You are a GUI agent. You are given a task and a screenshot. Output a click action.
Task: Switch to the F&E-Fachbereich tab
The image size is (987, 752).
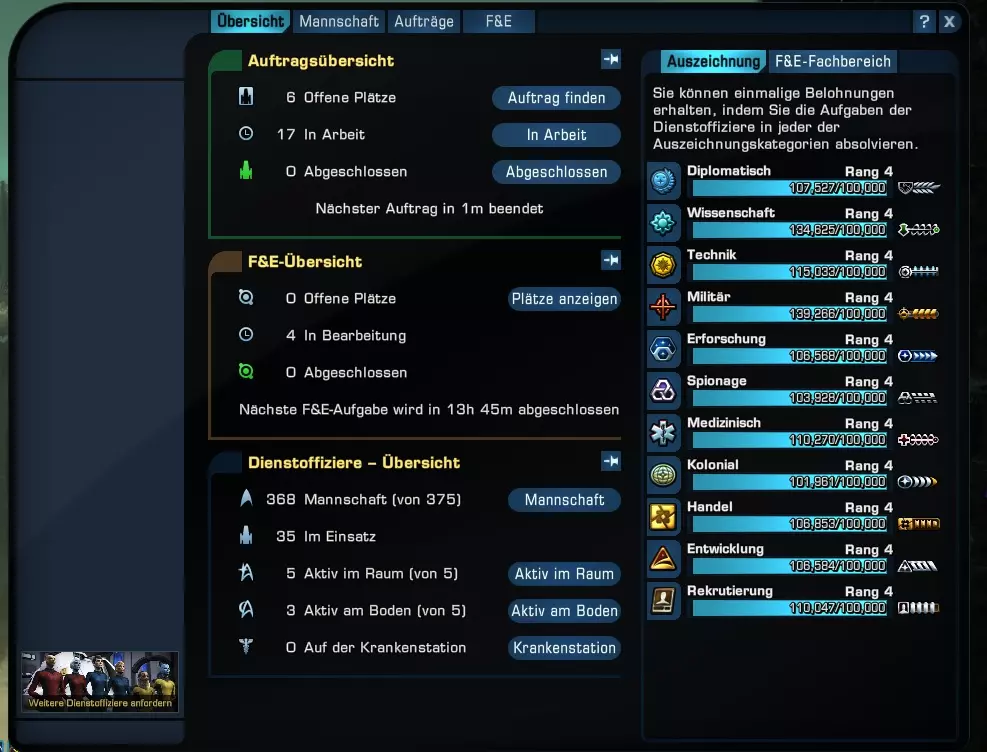coord(832,61)
